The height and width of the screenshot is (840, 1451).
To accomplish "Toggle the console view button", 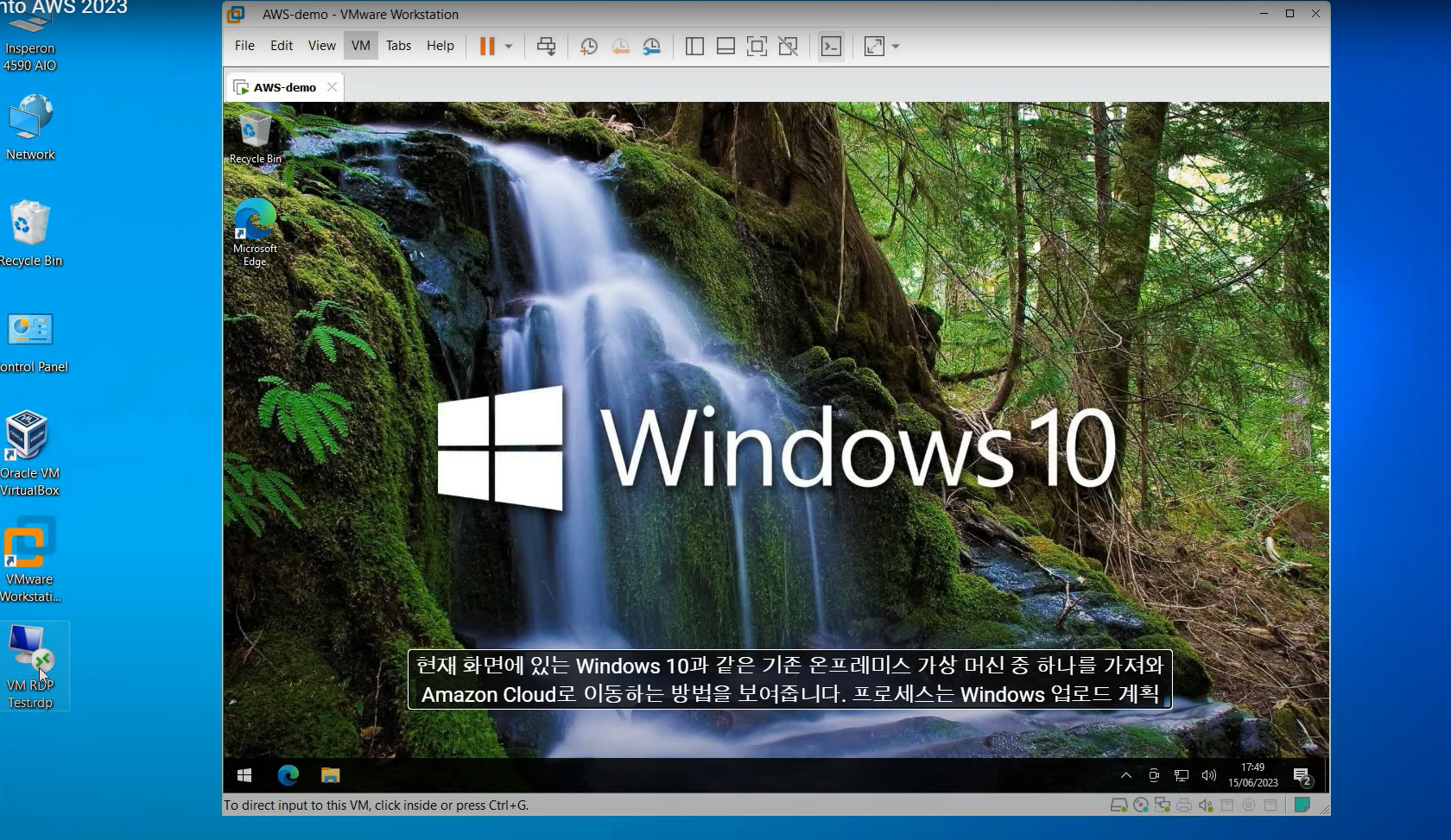I will coord(831,47).
